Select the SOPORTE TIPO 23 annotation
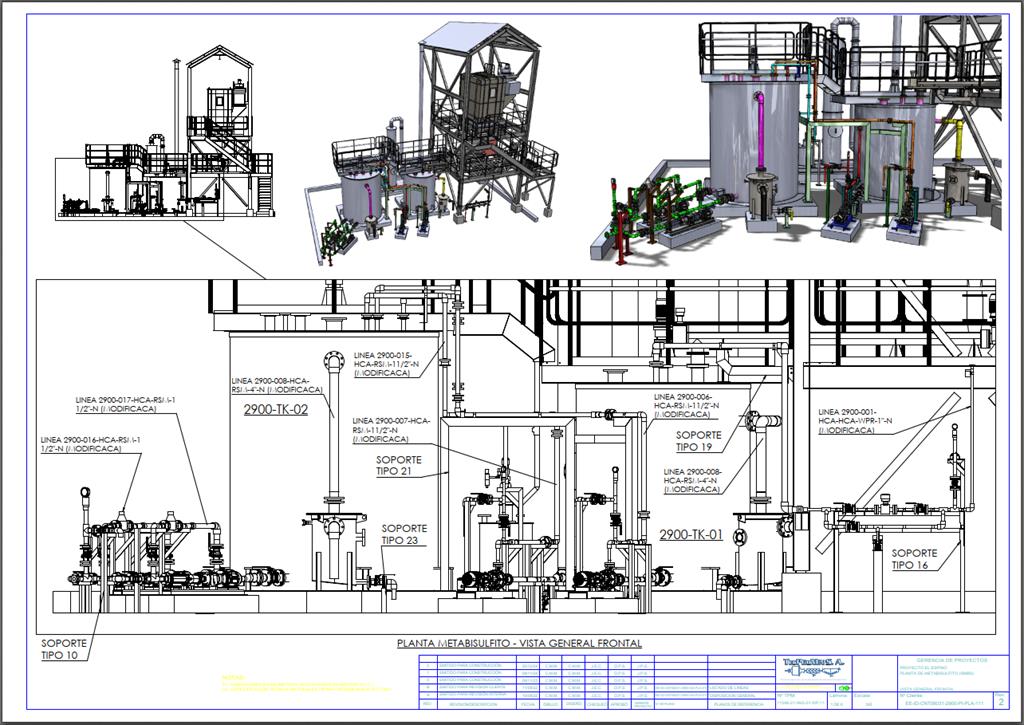The height and width of the screenshot is (725, 1024). [x=404, y=534]
